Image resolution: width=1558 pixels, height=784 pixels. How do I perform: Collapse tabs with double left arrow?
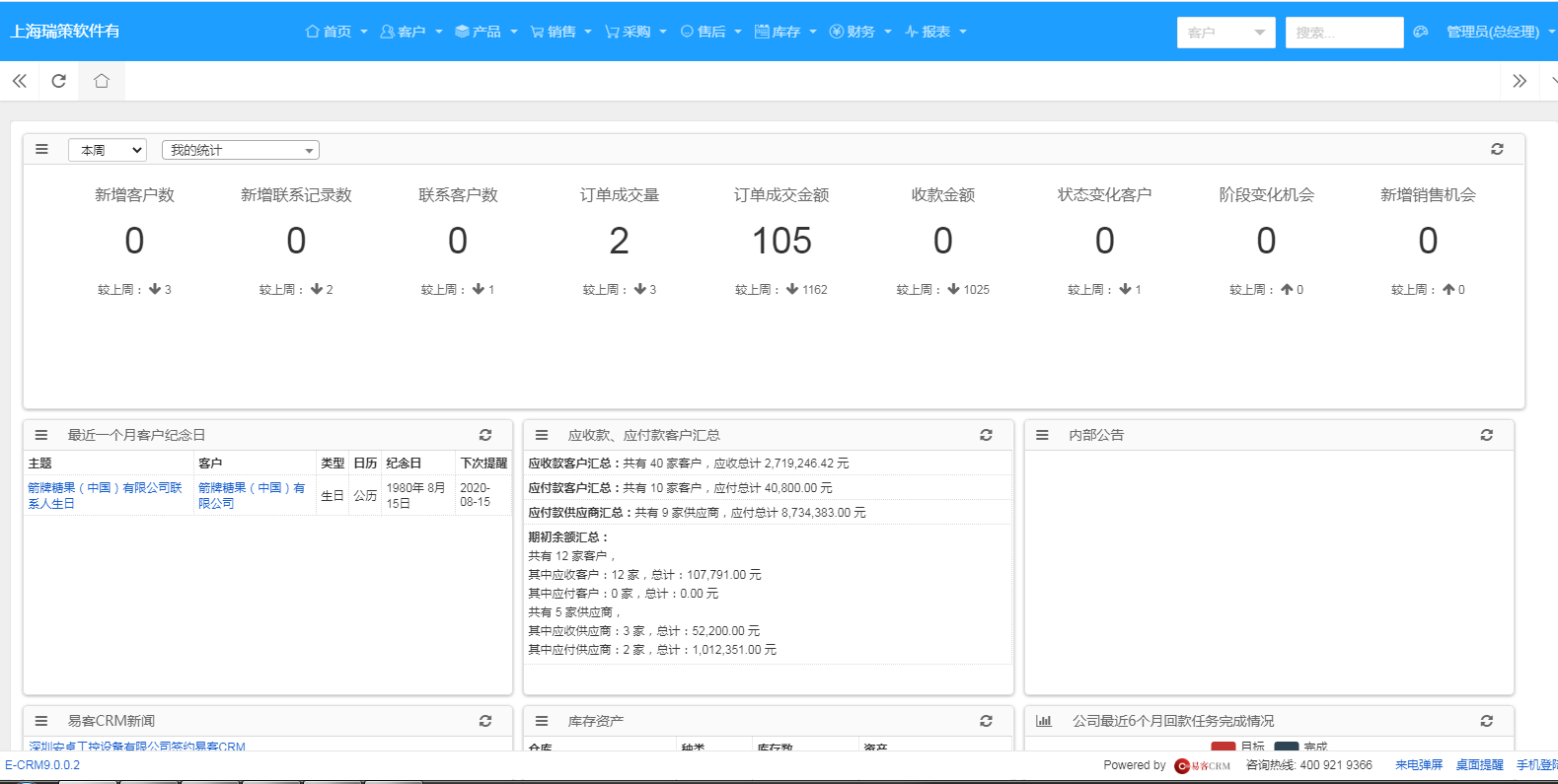click(19, 81)
